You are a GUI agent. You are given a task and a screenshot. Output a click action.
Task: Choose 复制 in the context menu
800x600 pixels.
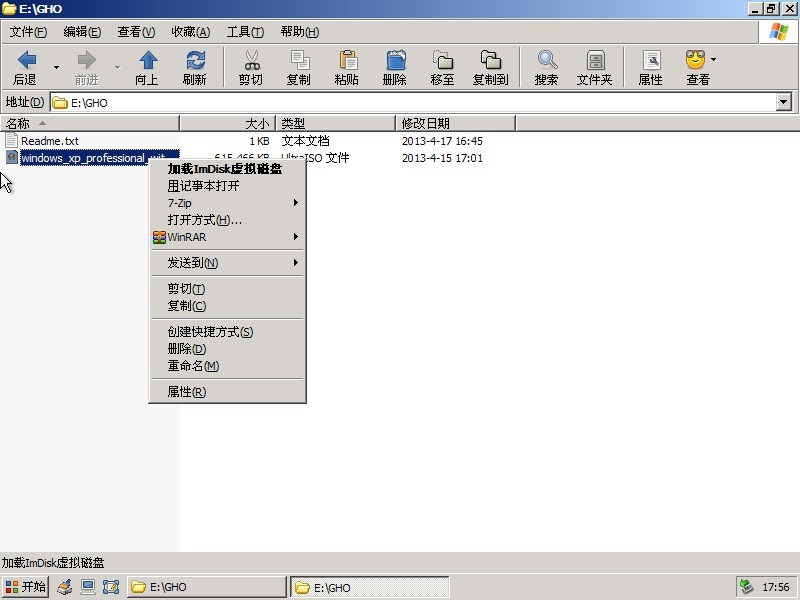(228, 306)
